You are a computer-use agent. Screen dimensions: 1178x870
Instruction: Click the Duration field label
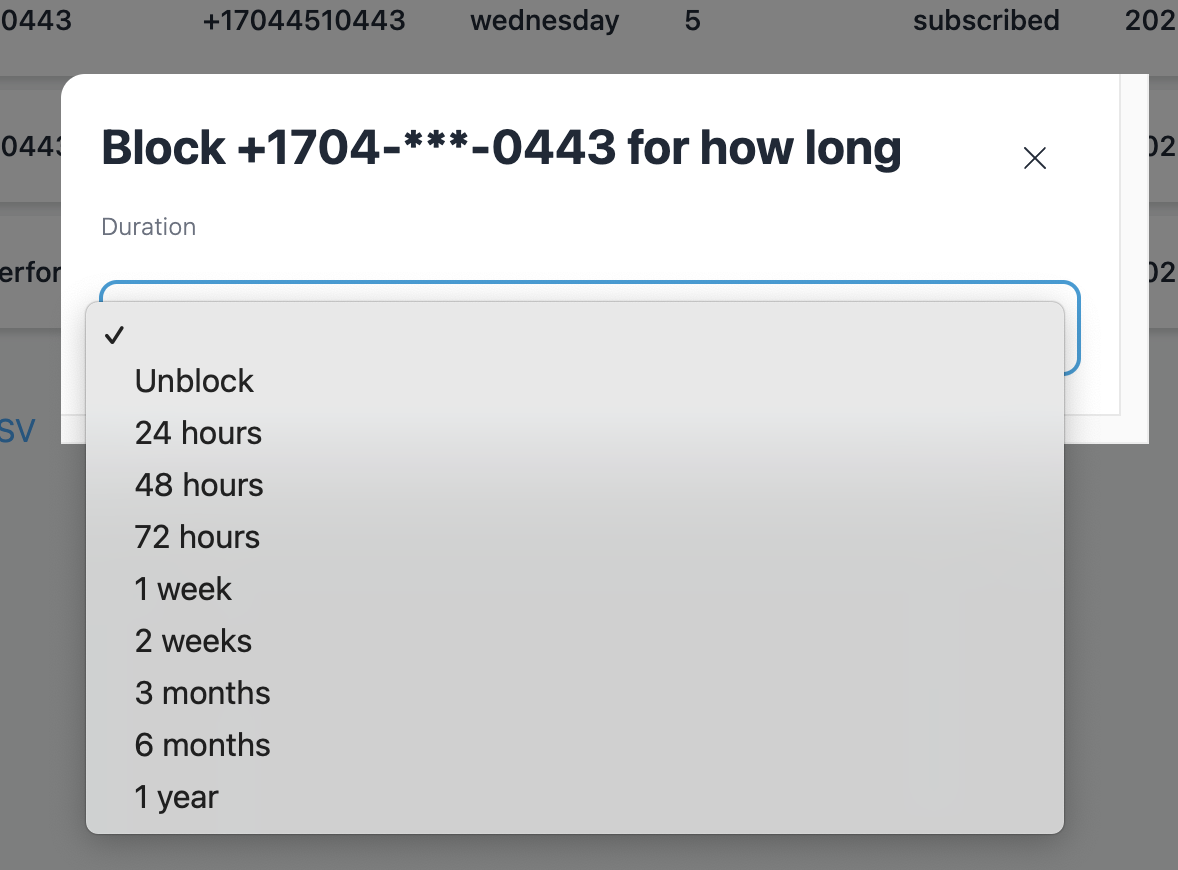149,227
